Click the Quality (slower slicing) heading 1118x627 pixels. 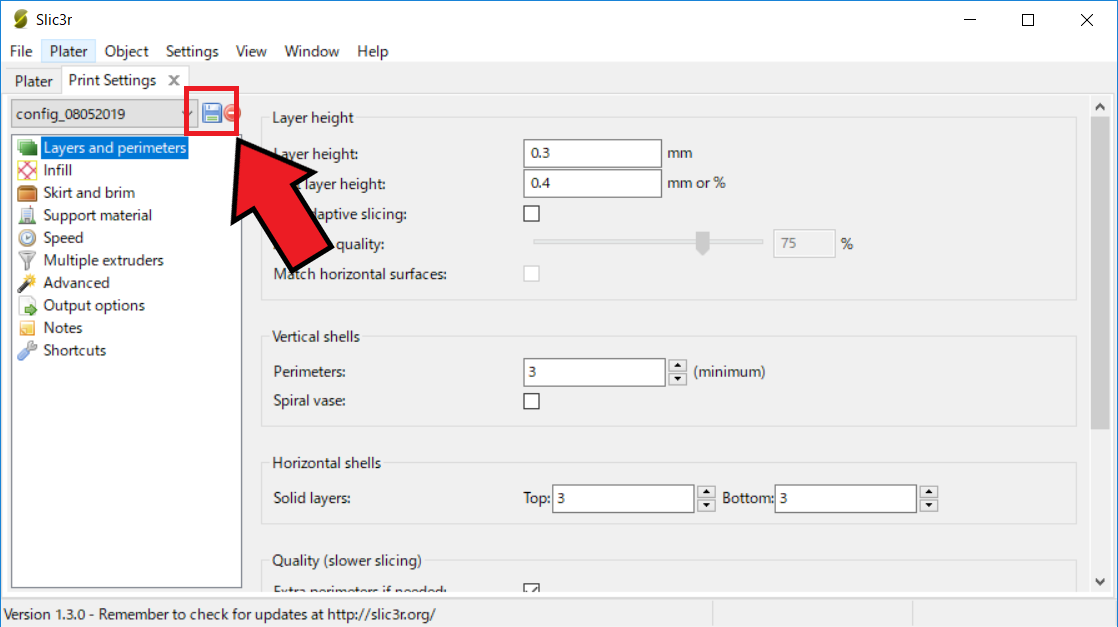point(347,561)
